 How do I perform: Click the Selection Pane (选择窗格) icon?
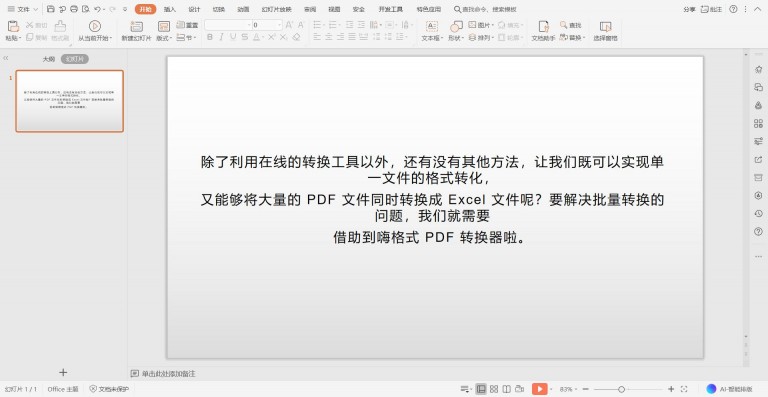[x=605, y=27]
